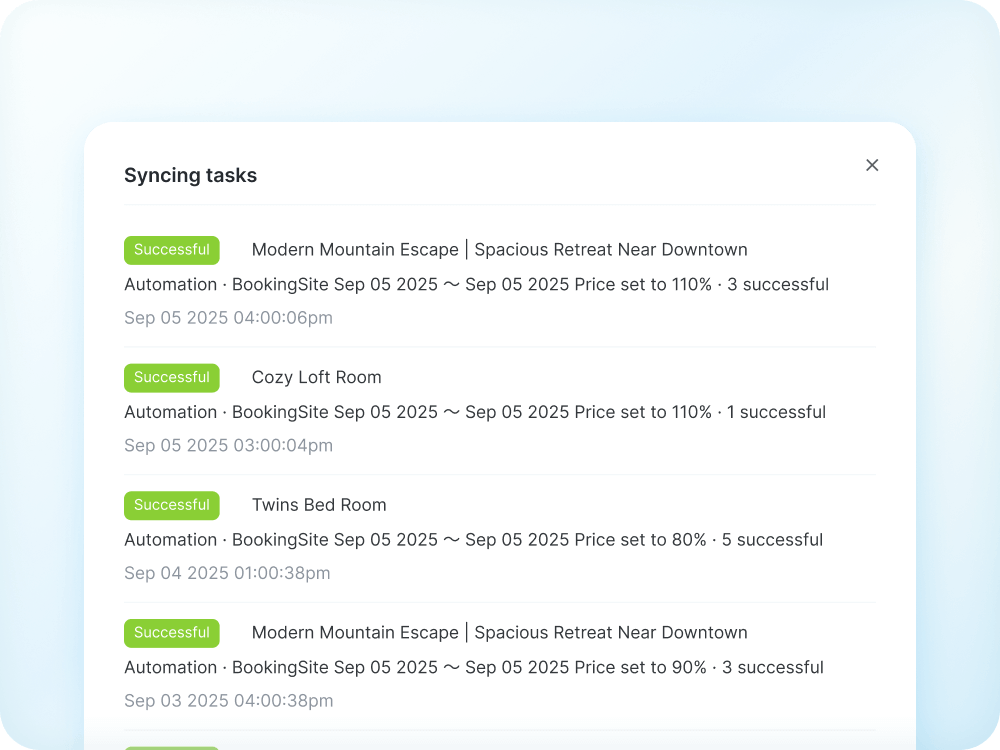The height and width of the screenshot is (750, 1000).
Task: Click the '1 successful' count for Cozy Loft Room
Action: [776, 412]
